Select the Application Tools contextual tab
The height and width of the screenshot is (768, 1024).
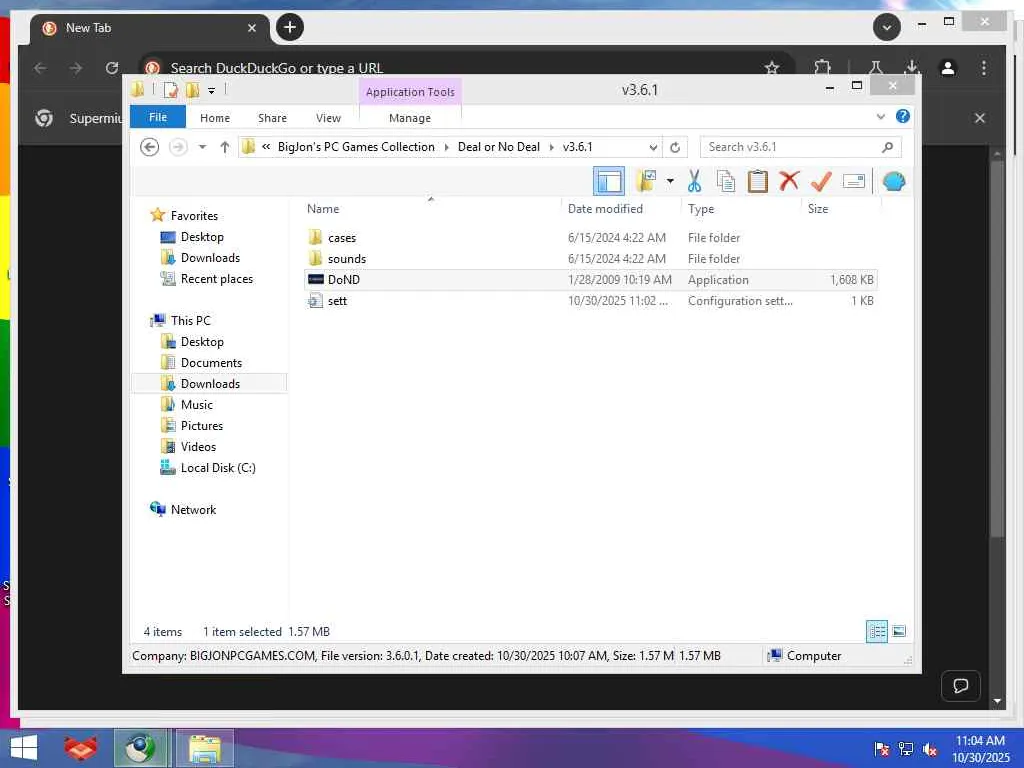tap(410, 92)
